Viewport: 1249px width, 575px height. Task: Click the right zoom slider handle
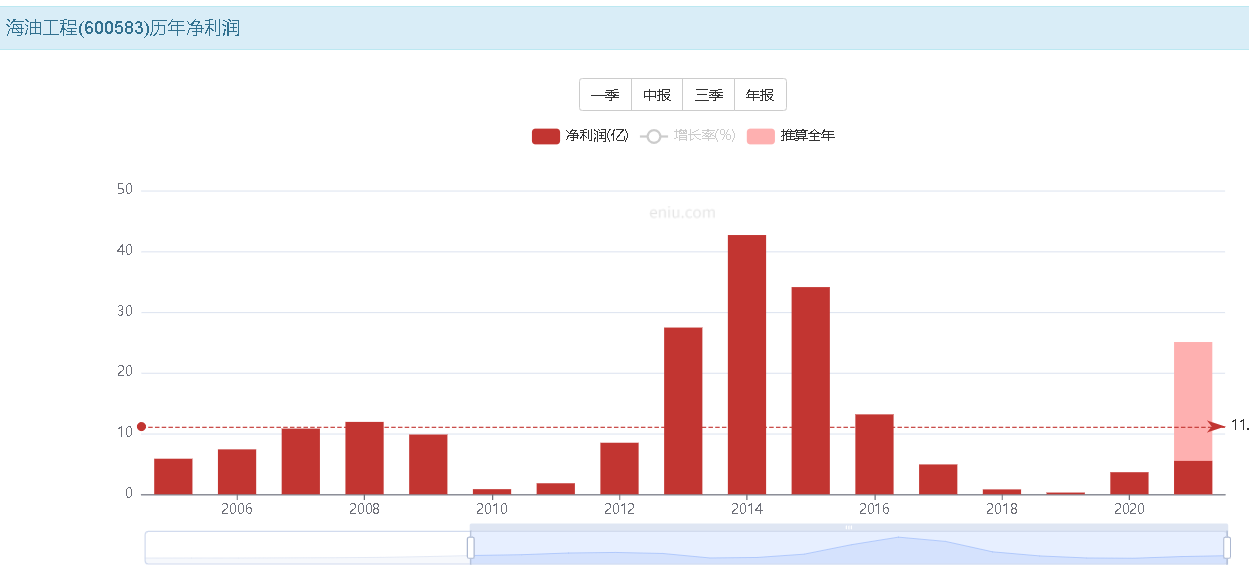pos(1227,547)
